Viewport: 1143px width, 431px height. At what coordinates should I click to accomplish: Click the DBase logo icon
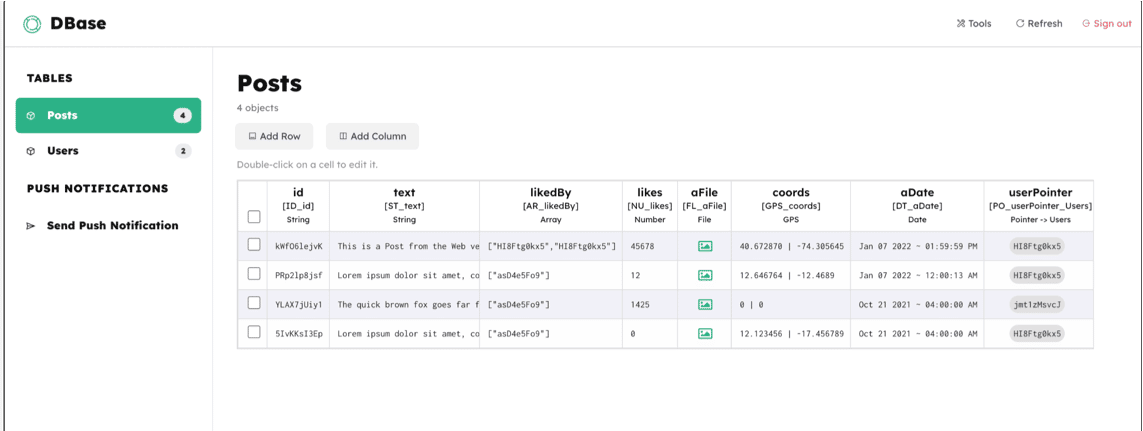(32, 24)
